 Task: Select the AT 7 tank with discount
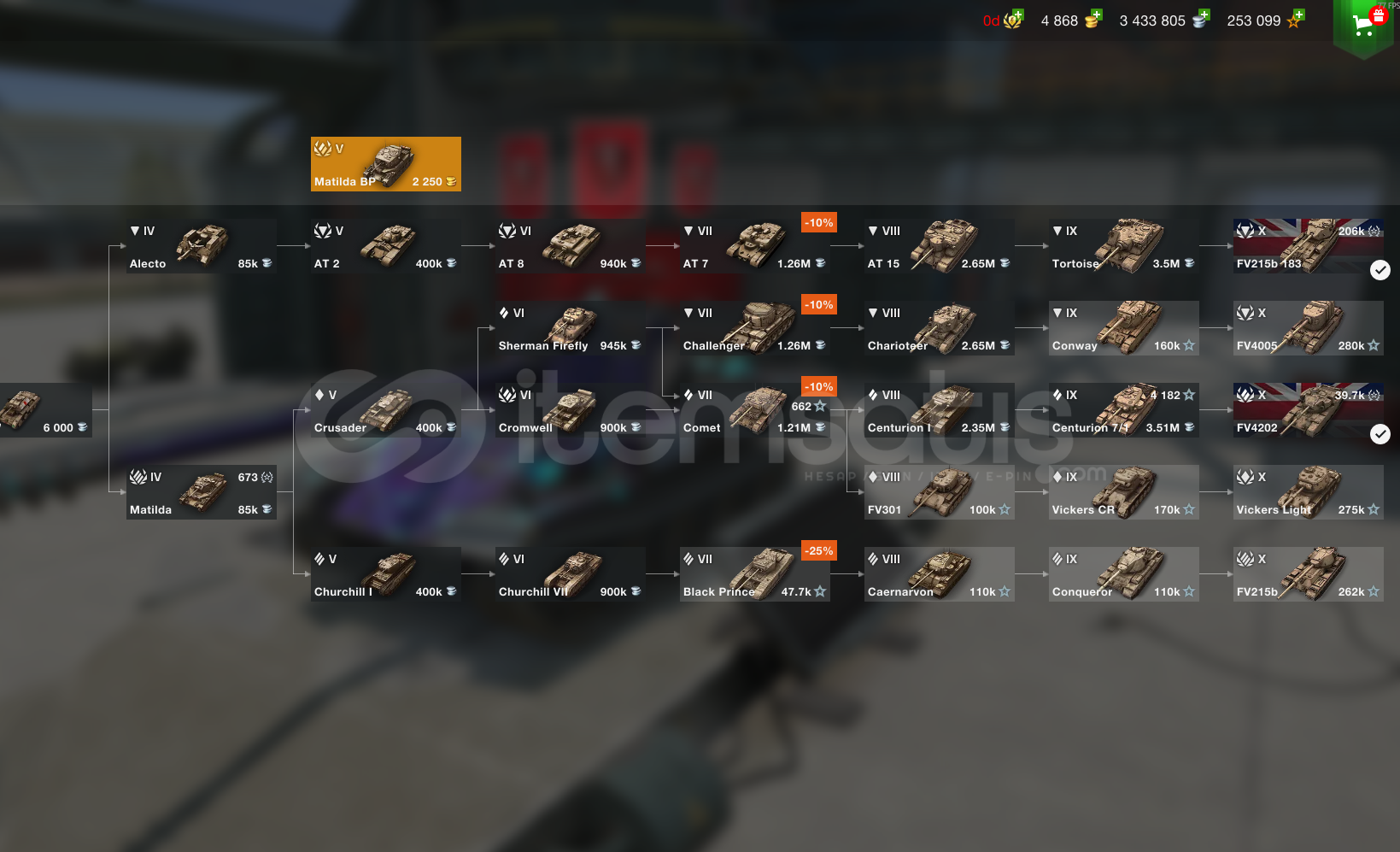(x=755, y=246)
